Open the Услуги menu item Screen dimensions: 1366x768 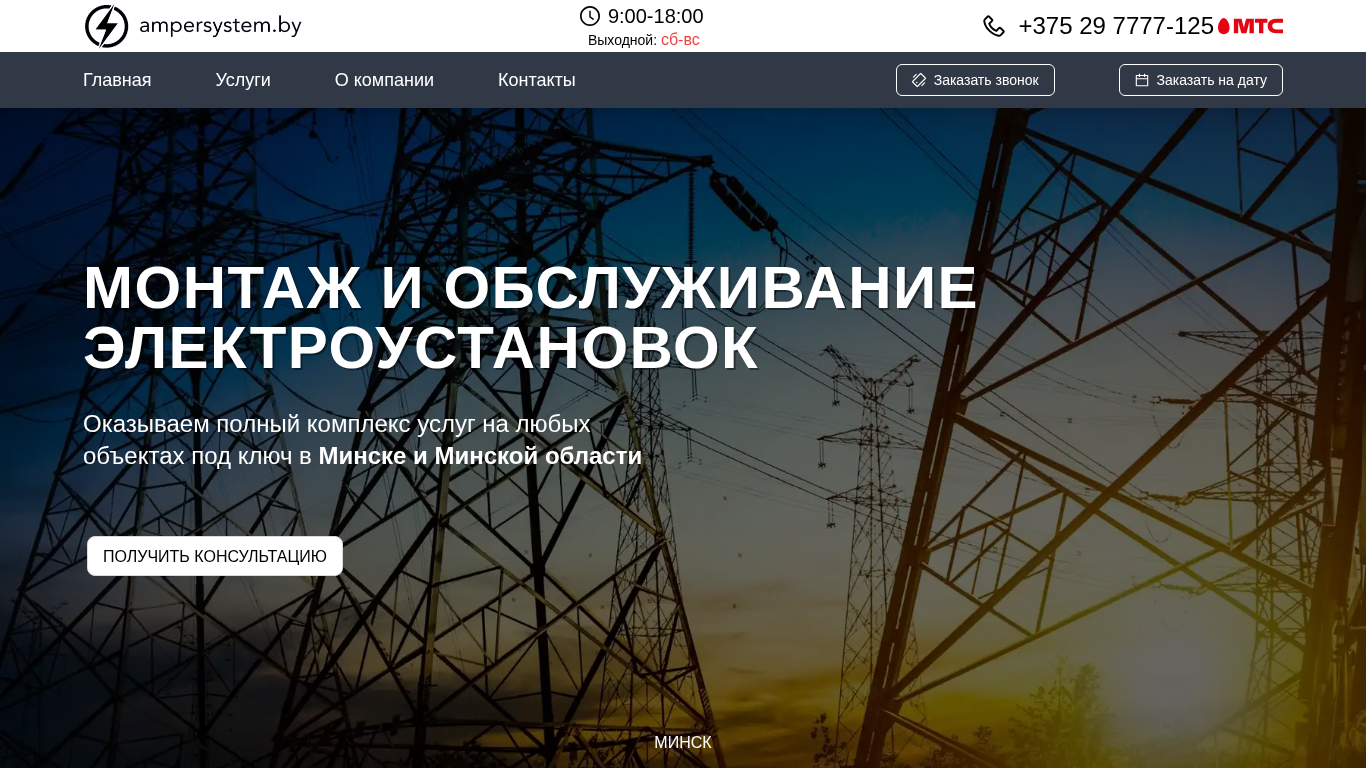(243, 80)
